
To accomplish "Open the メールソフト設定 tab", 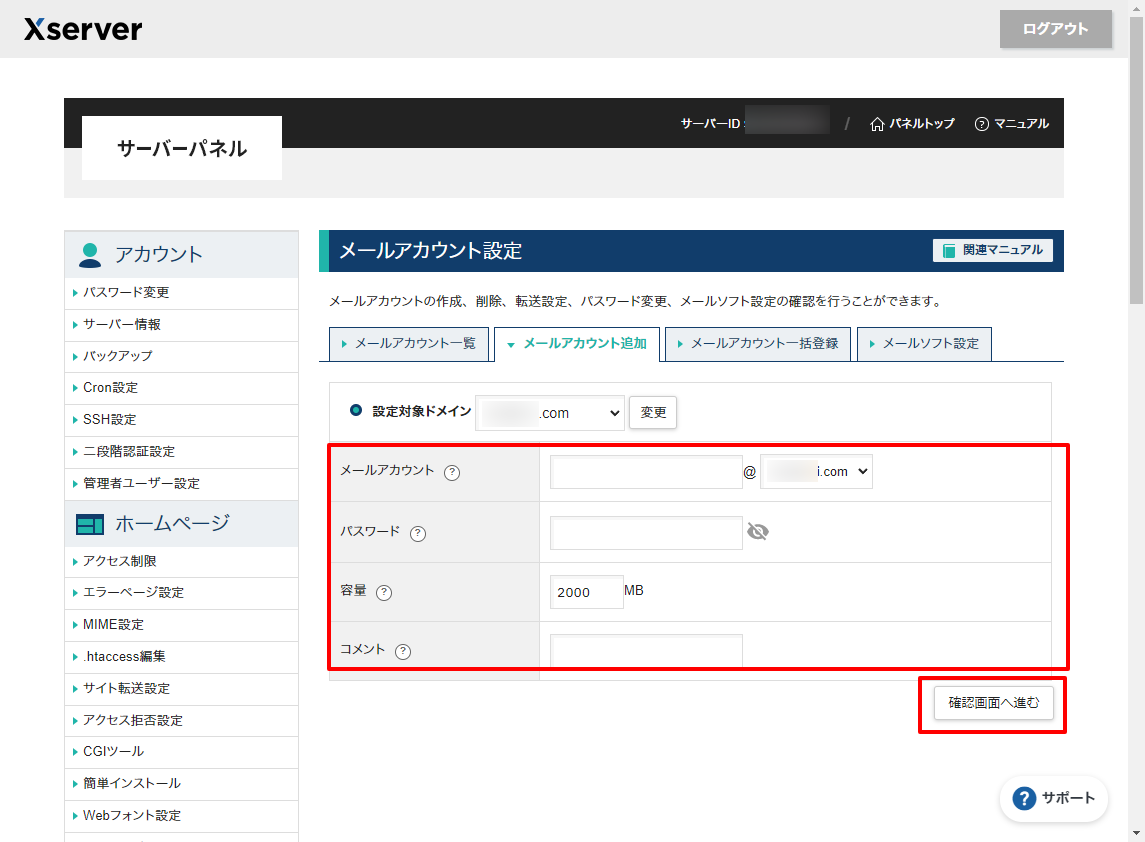I will tap(923, 343).
